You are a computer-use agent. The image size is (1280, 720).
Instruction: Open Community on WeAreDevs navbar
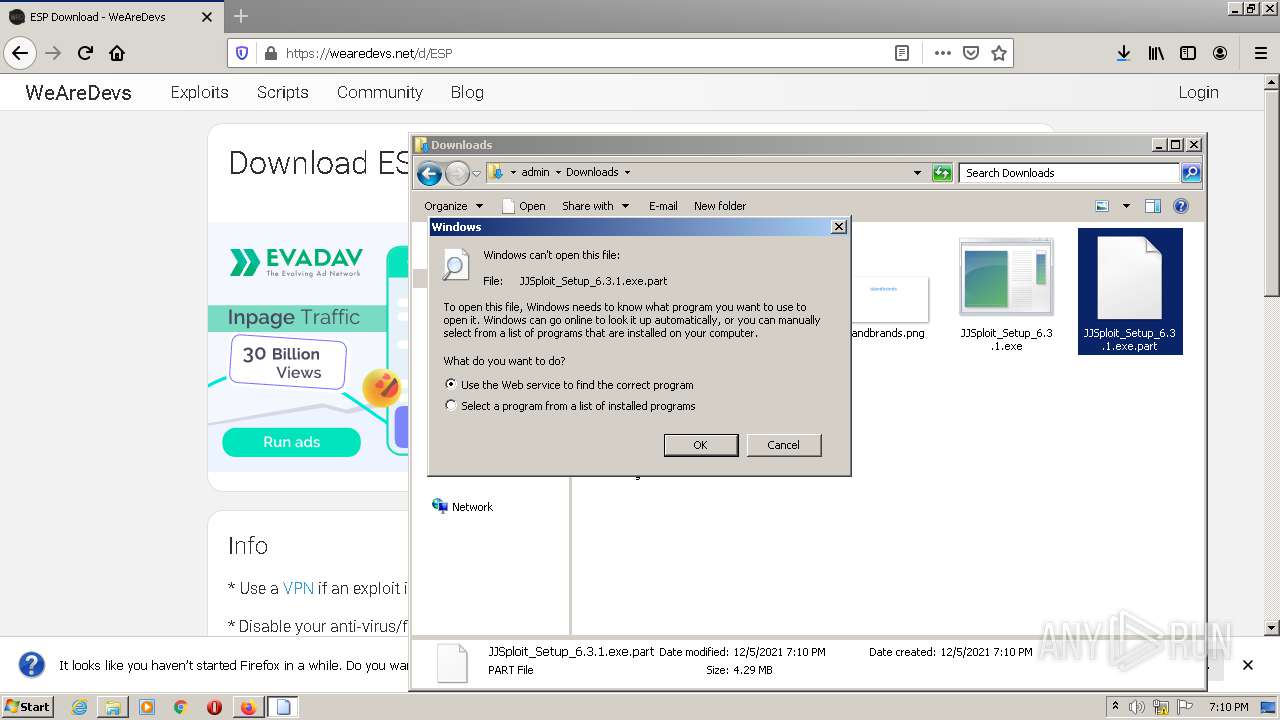(380, 92)
